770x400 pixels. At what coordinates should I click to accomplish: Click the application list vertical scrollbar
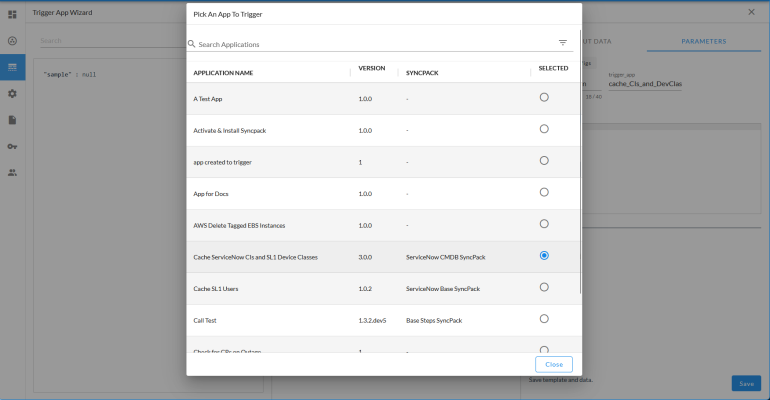pyautogui.click(x=579, y=160)
